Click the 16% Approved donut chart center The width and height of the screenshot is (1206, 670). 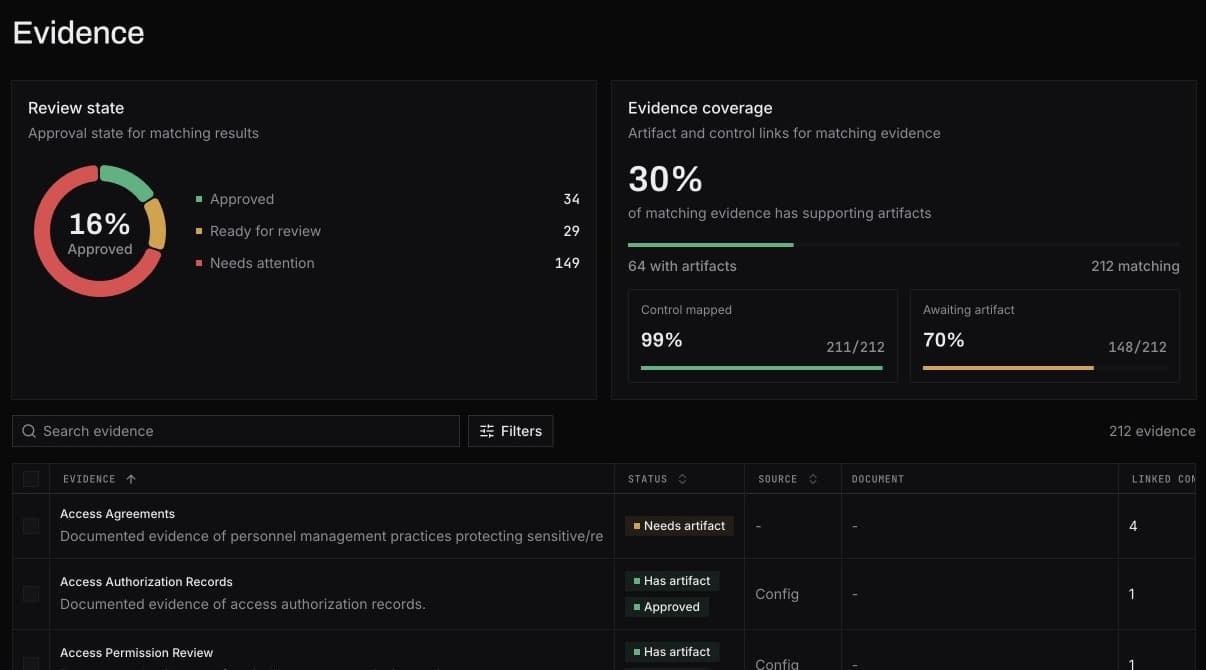point(100,231)
